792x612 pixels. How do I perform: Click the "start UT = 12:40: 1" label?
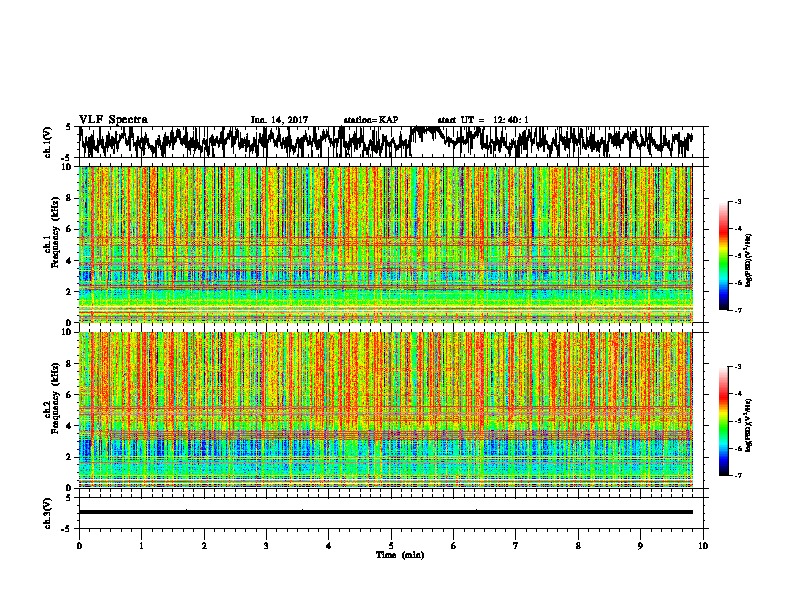483,120
